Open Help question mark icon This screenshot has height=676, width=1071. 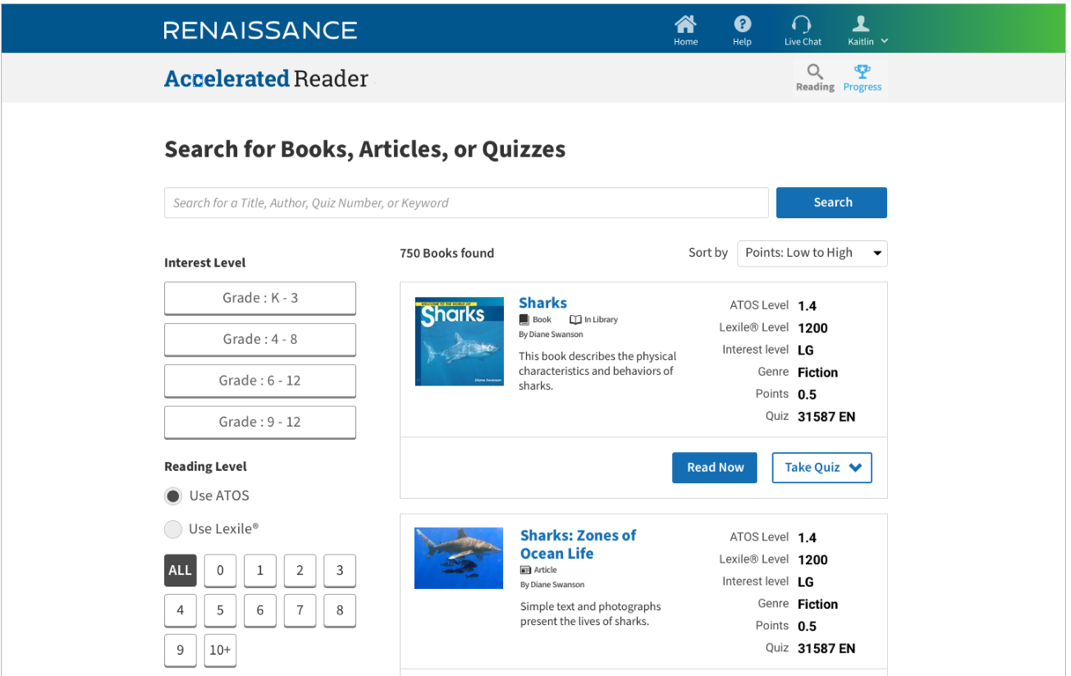coord(742,24)
